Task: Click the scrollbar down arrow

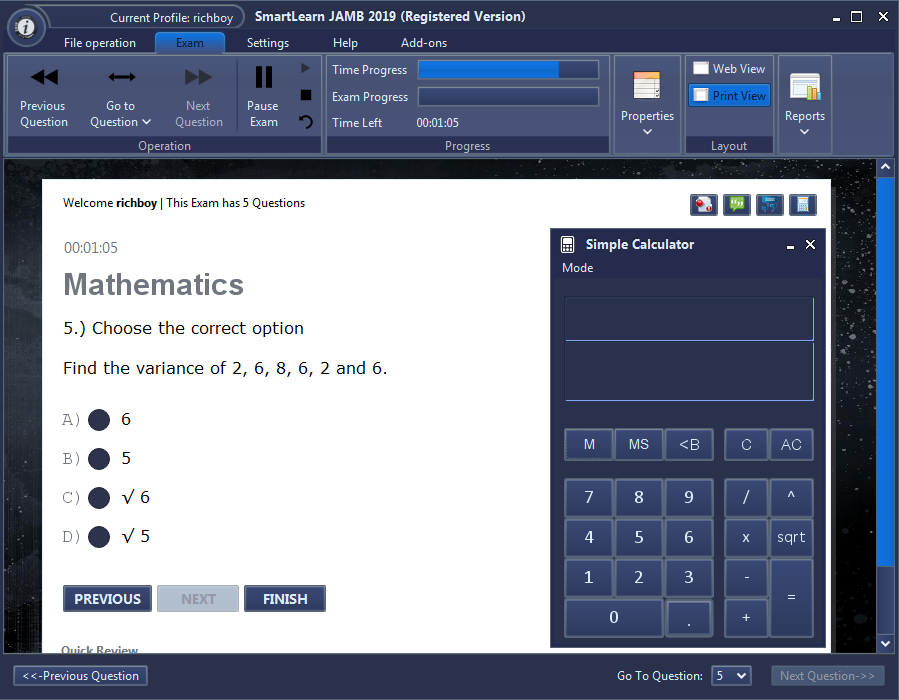Action: tap(885, 644)
